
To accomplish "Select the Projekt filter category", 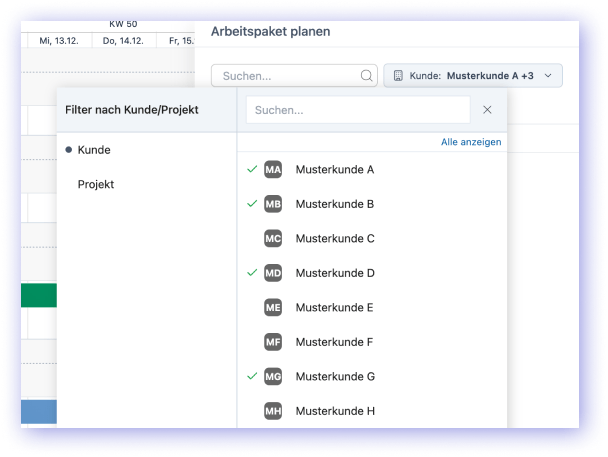I will click(x=96, y=185).
